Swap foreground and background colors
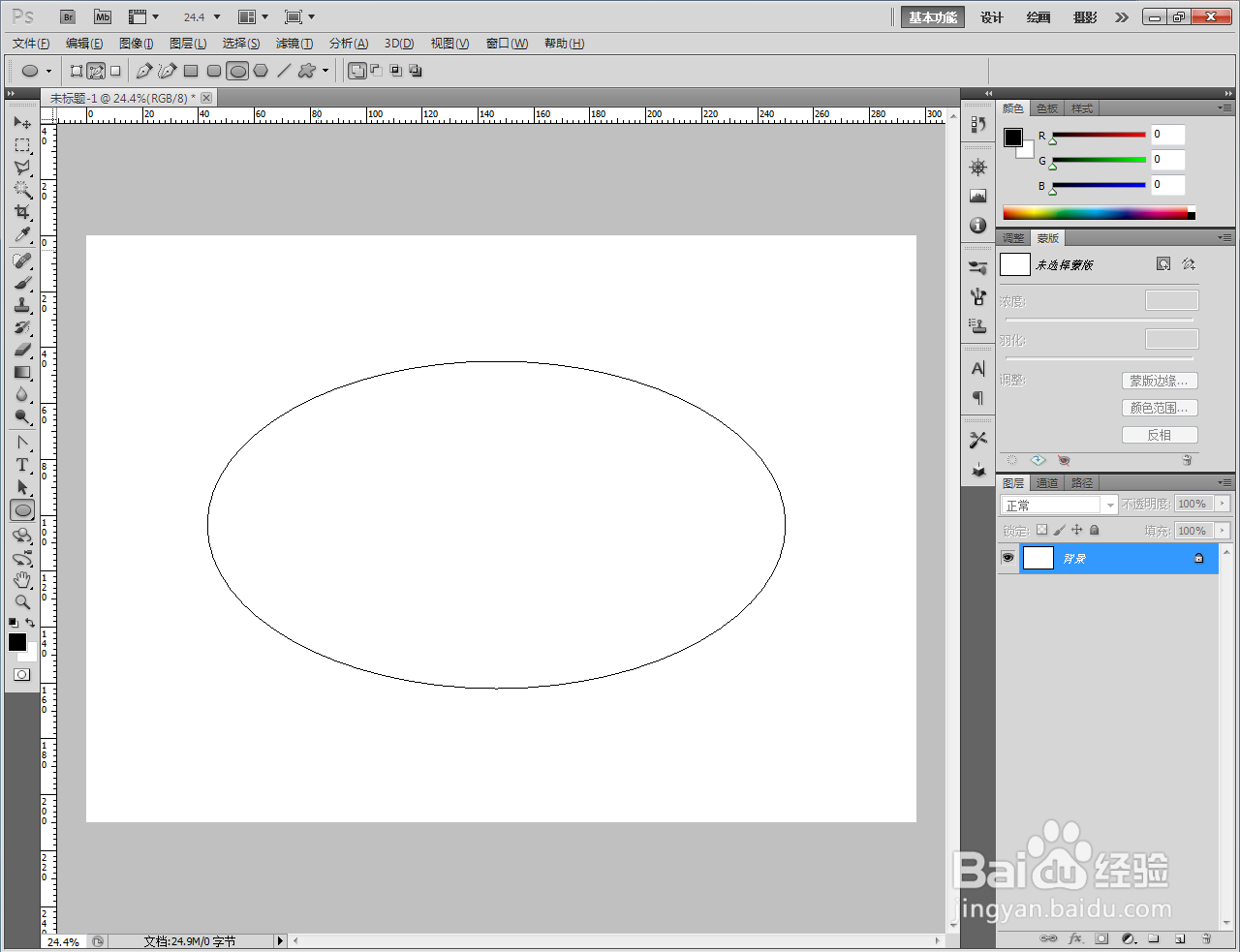Image resolution: width=1240 pixels, height=952 pixels. (x=30, y=623)
